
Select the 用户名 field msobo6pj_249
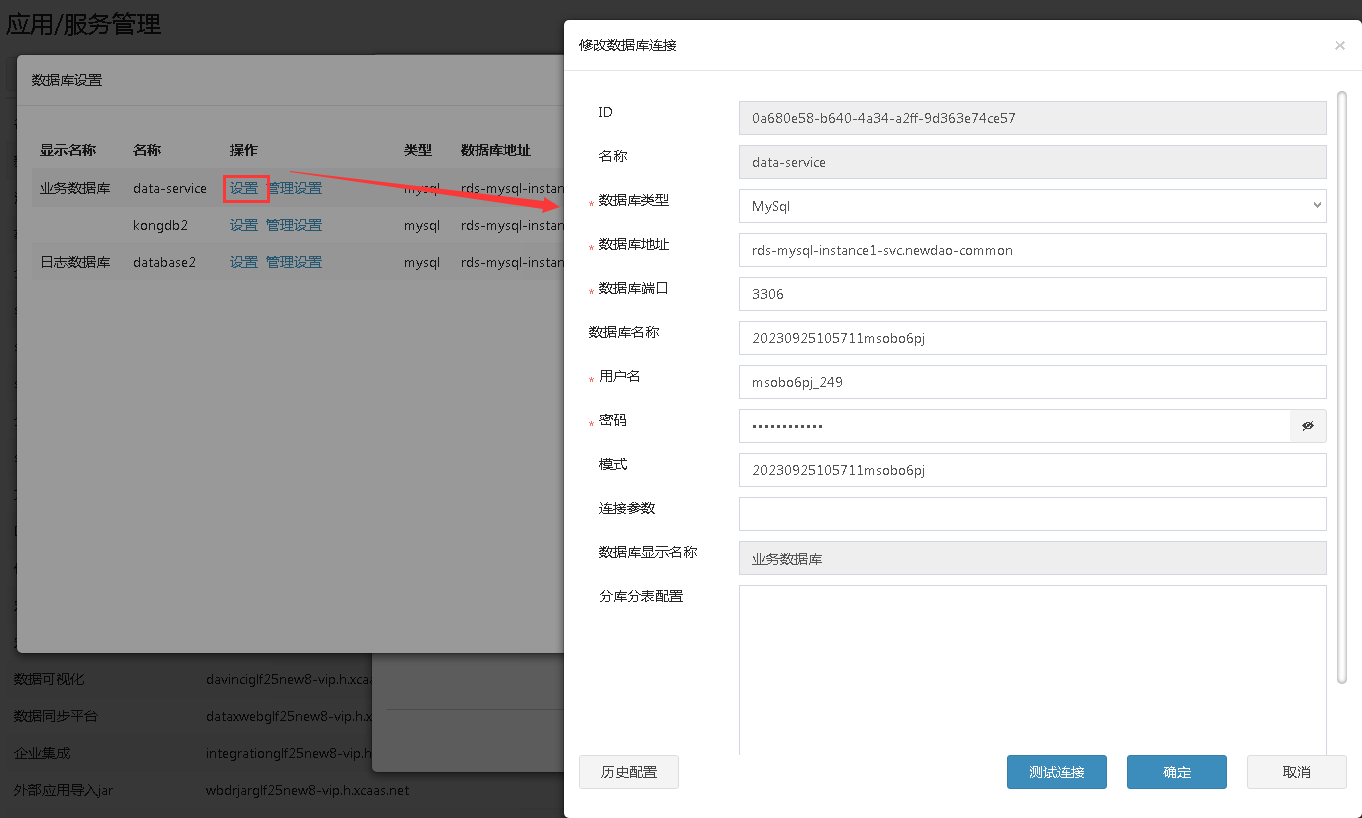[x=1032, y=382]
